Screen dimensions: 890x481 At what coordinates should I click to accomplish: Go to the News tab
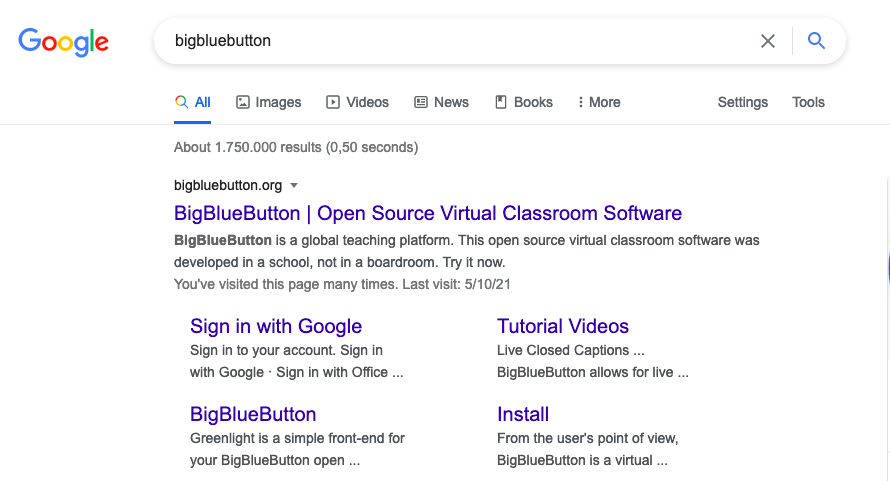442,102
